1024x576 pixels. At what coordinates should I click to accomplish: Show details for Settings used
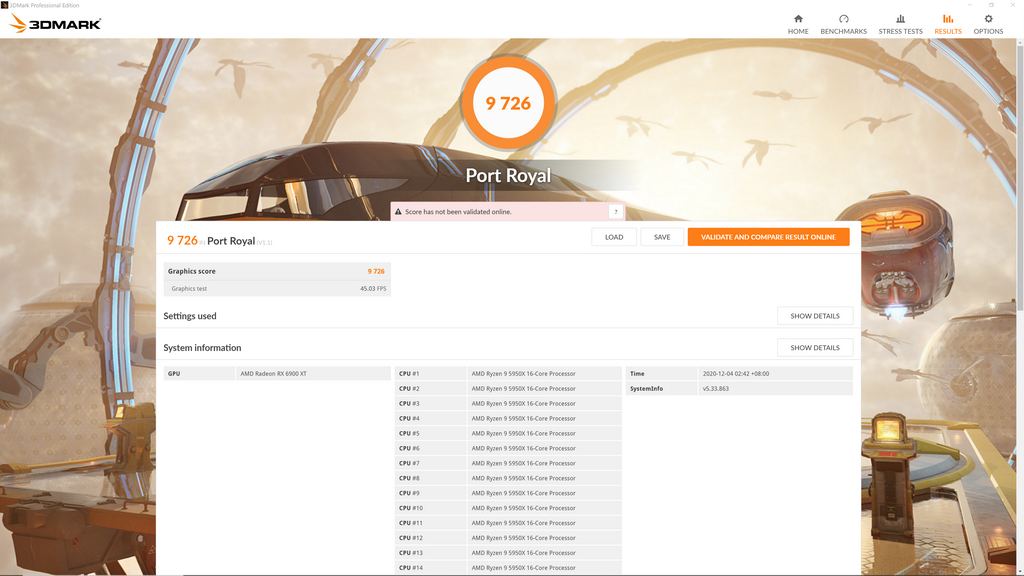click(815, 316)
